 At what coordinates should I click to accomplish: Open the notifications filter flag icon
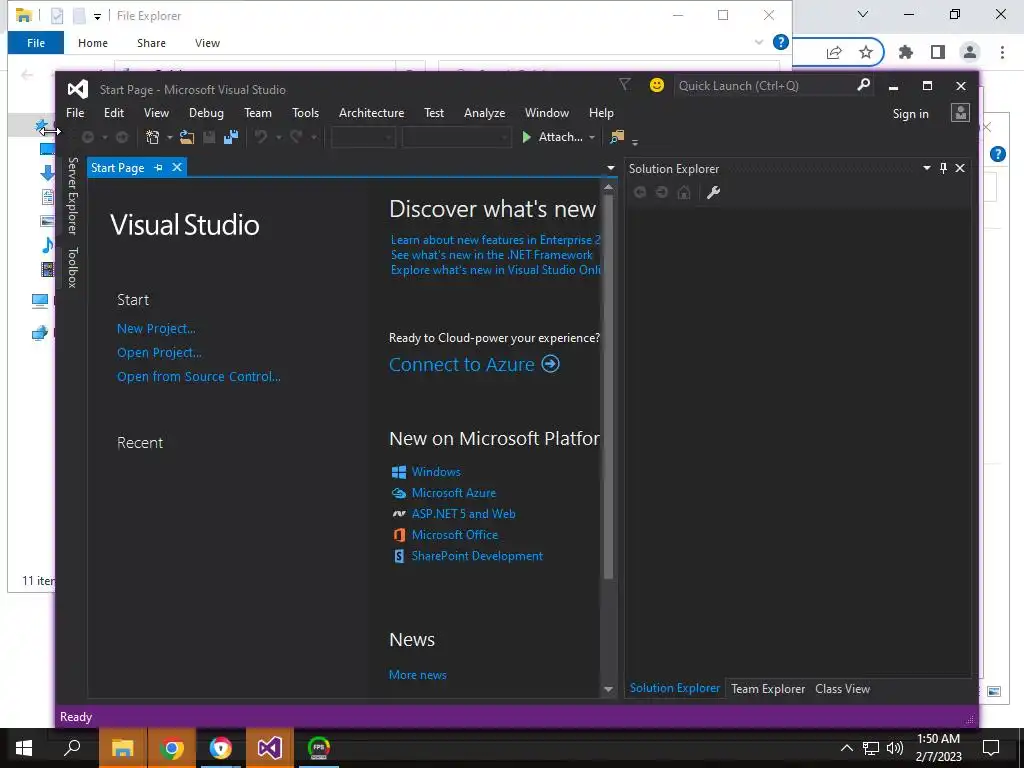point(625,85)
